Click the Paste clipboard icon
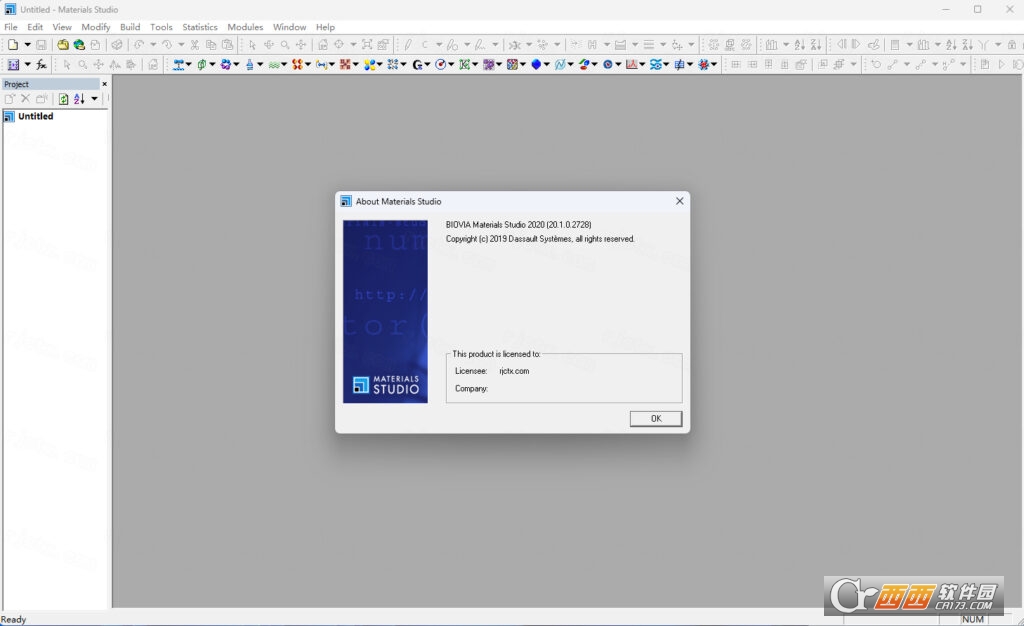This screenshot has width=1024, height=626. [227, 44]
